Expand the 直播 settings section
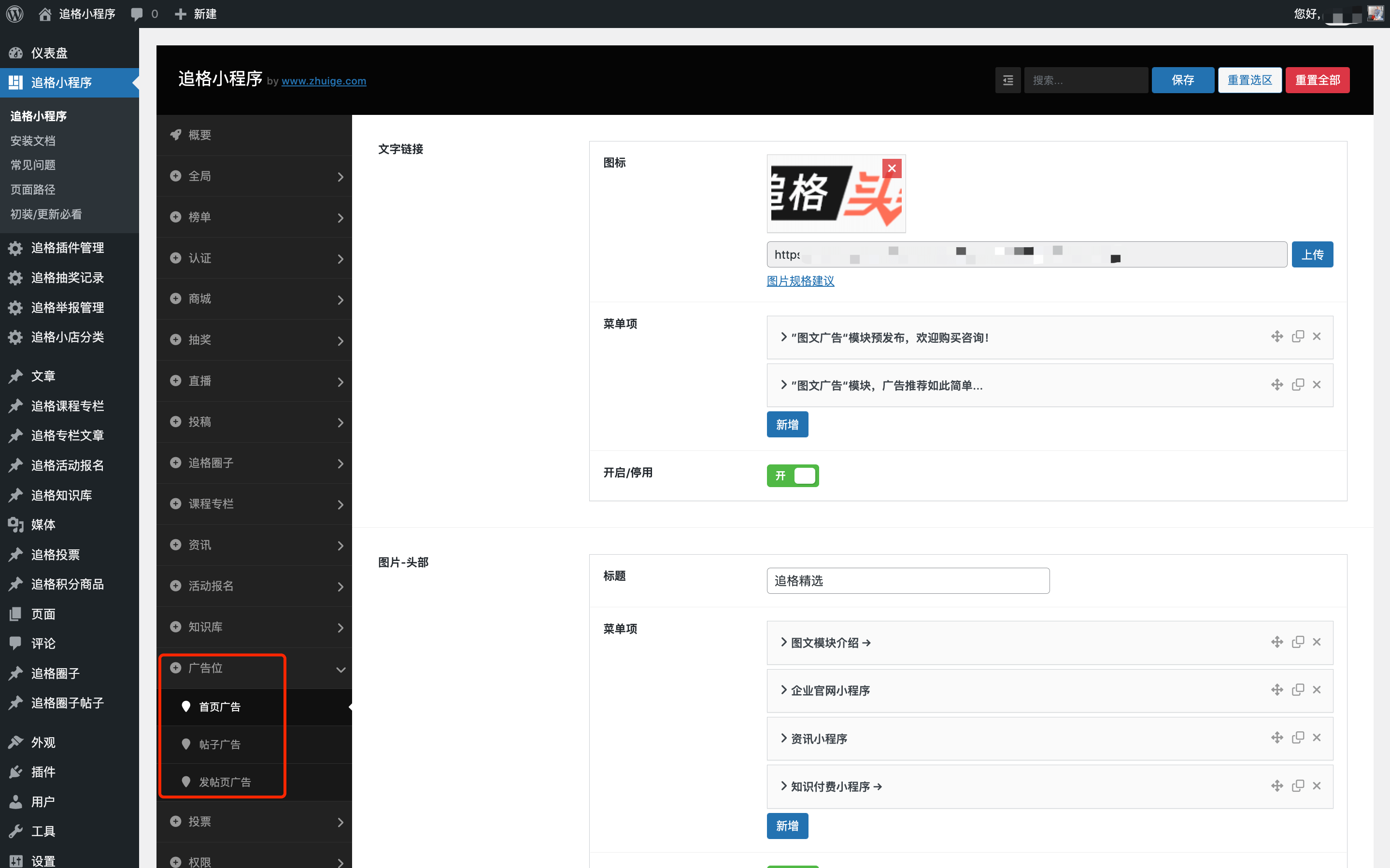The width and height of the screenshot is (1390, 868). point(254,381)
